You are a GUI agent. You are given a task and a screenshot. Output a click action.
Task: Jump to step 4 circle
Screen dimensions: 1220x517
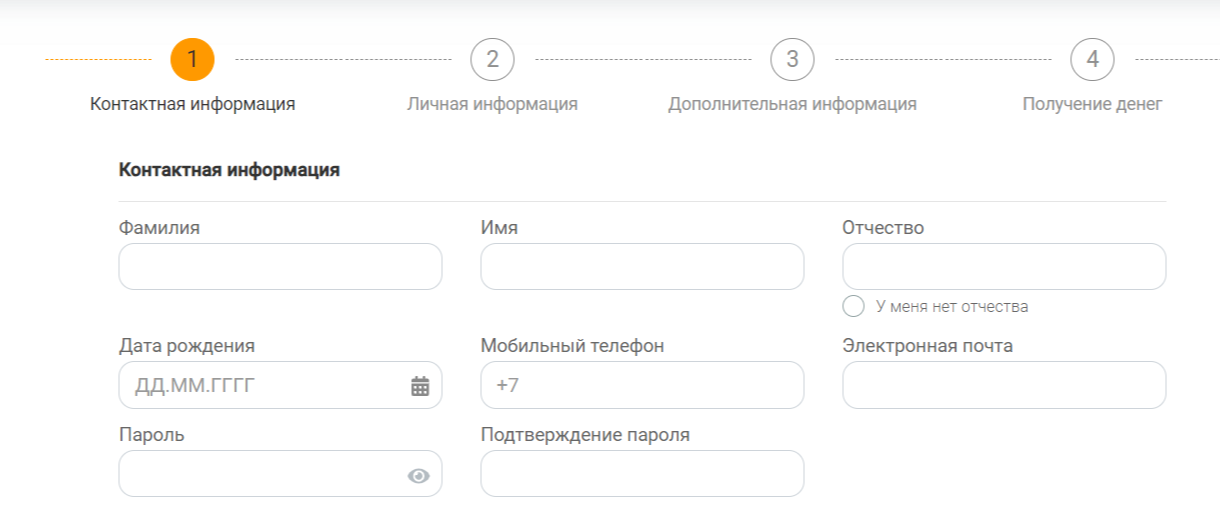tap(1092, 59)
